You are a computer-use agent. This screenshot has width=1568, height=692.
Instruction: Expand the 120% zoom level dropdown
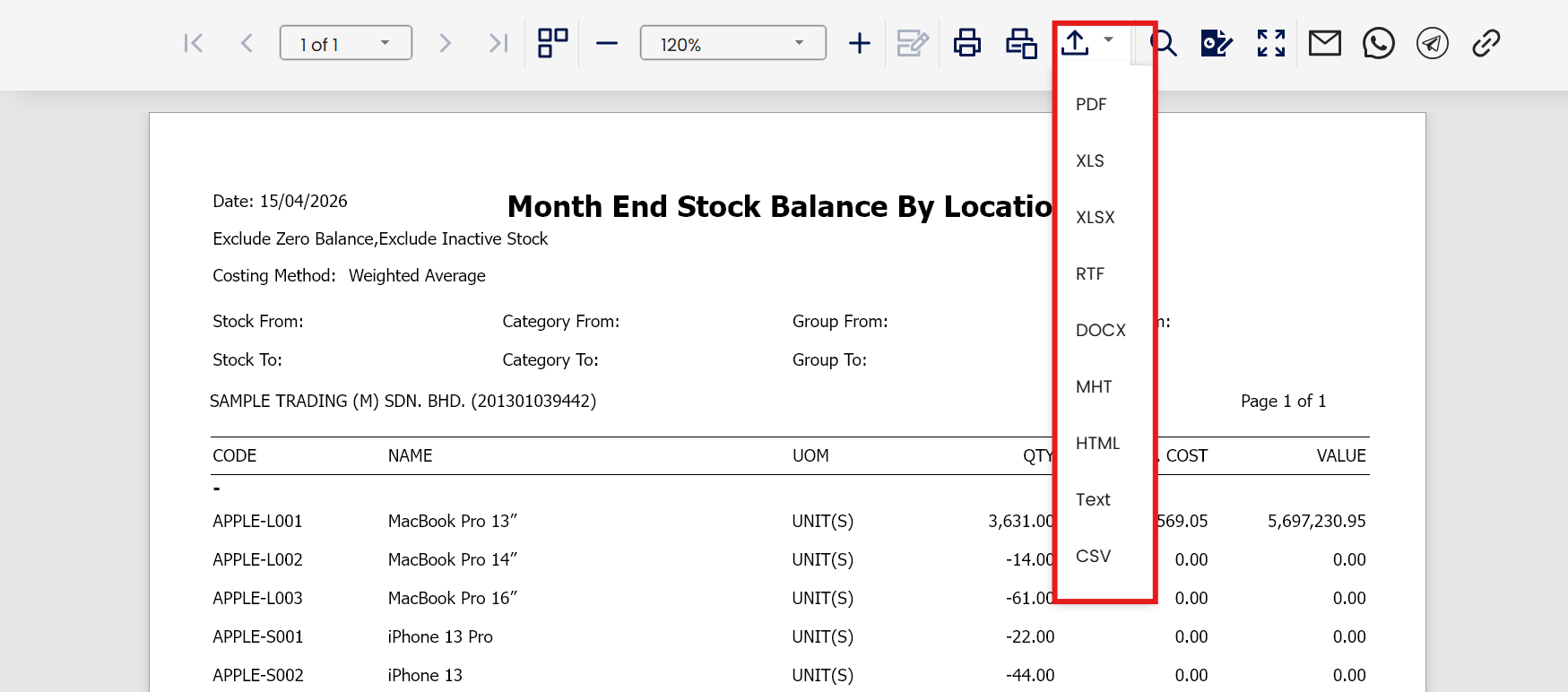click(x=798, y=43)
